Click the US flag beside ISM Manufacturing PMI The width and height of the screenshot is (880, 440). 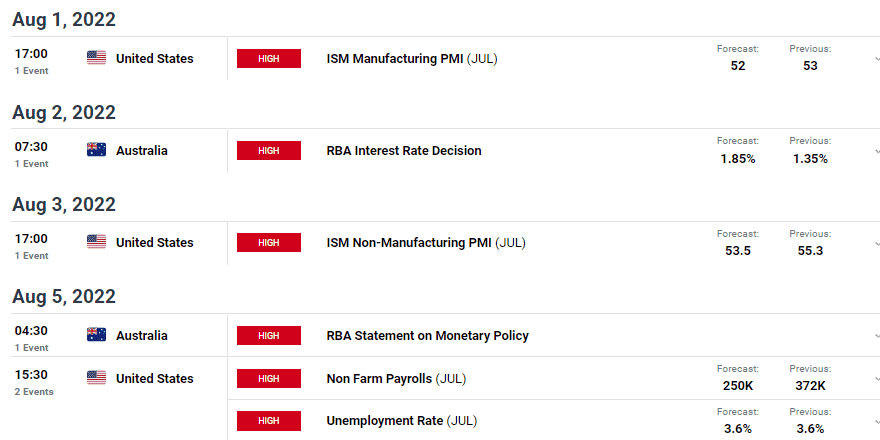pos(96,58)
